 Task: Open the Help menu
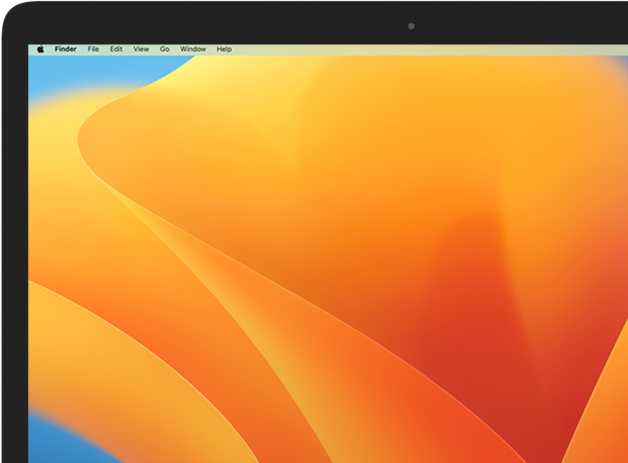pyautogui.click(x=224, y=49)
